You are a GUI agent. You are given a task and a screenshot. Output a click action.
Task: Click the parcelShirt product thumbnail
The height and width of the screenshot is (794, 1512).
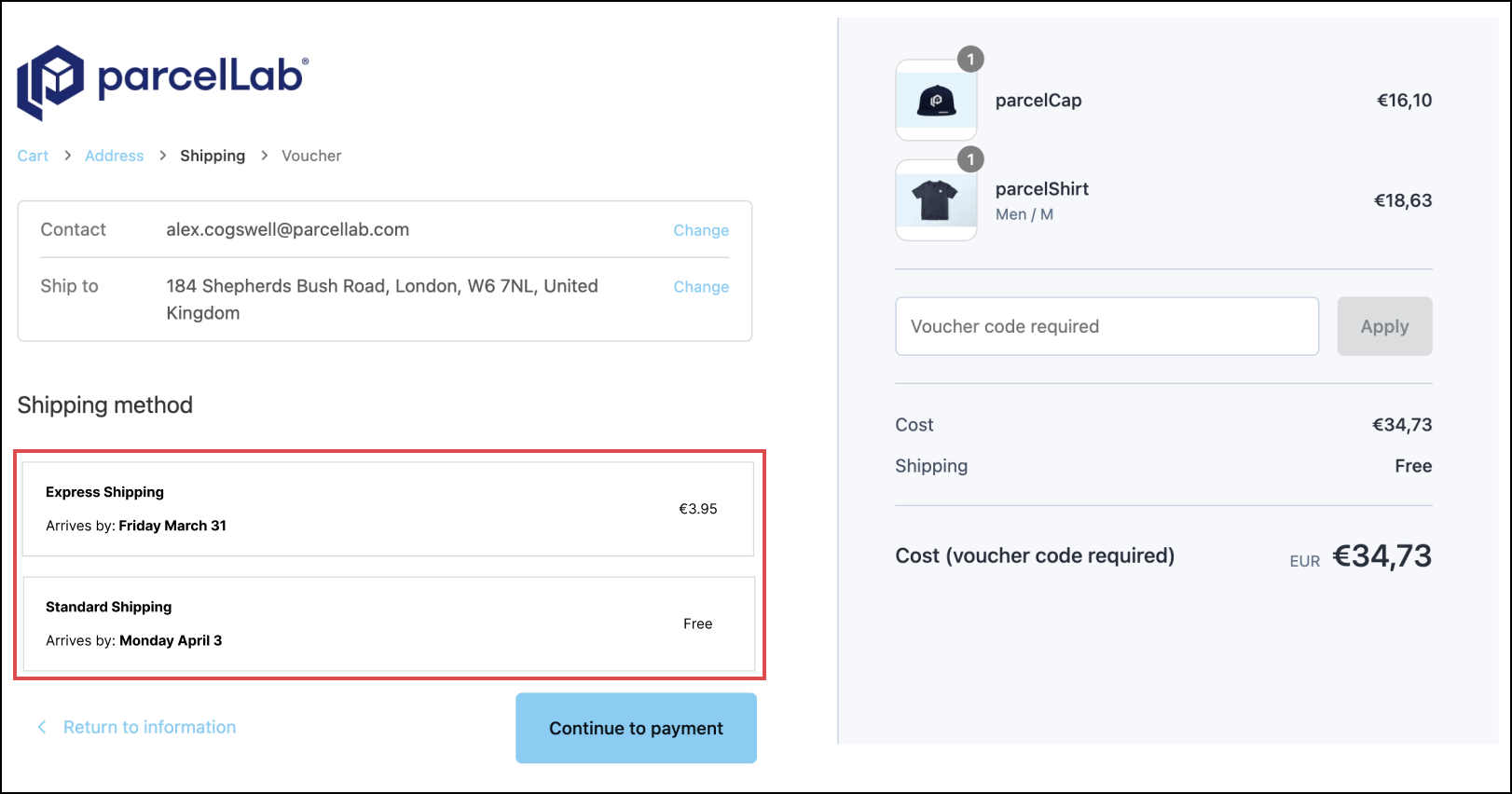(x=936, y=200)
